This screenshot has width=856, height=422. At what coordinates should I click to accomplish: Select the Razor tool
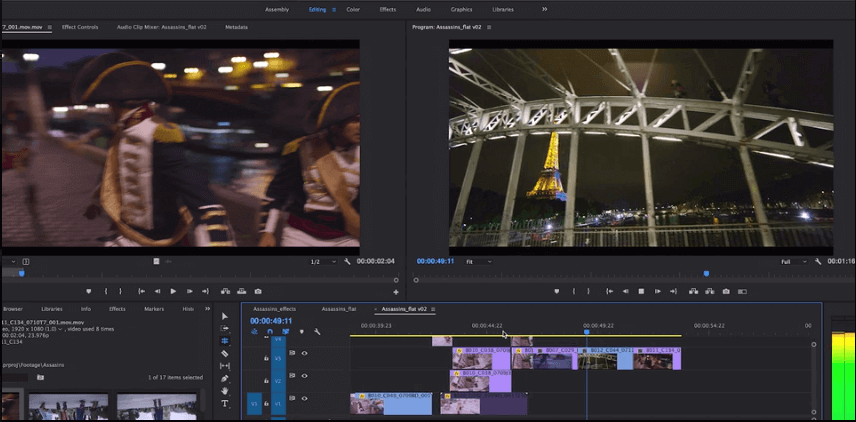point(224,353)
